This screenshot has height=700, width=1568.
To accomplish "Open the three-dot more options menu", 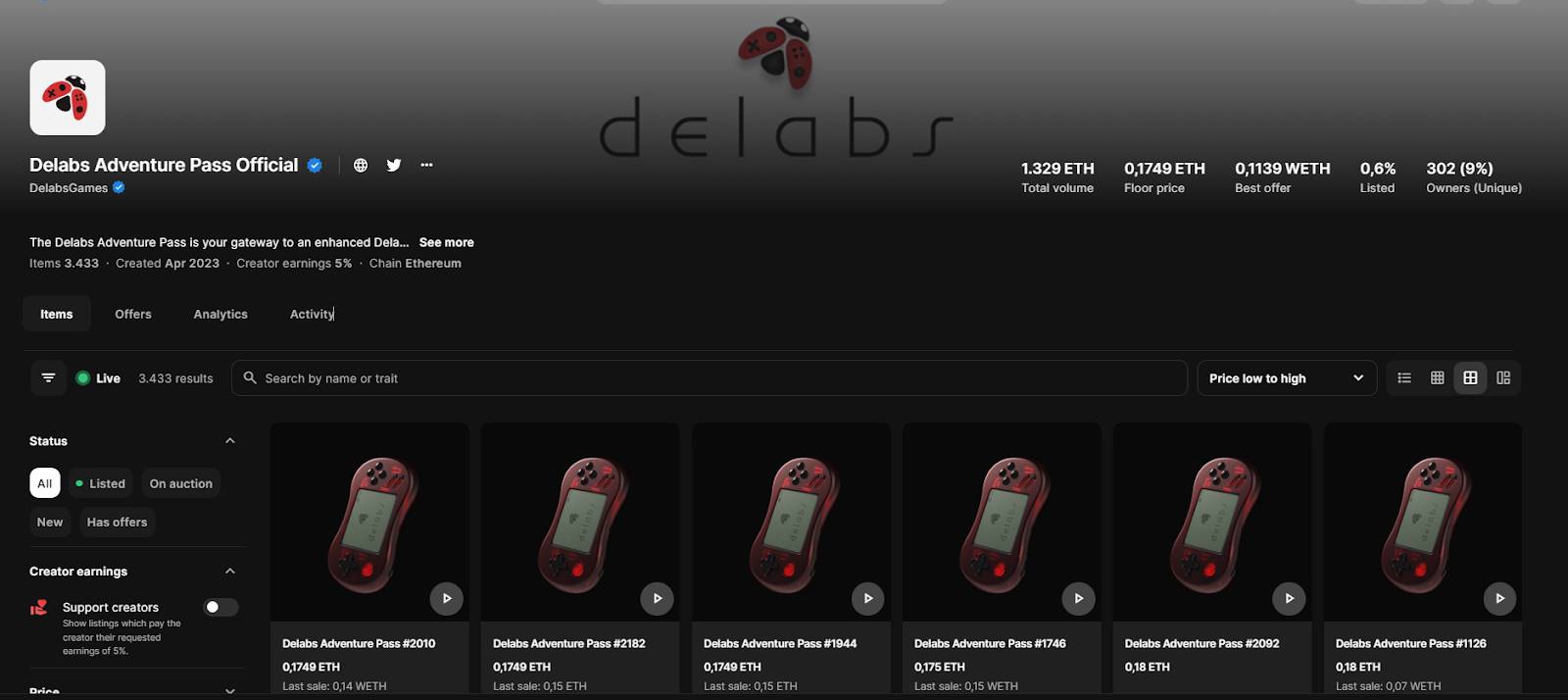I will pyautogui.click(x=426, y=166).
